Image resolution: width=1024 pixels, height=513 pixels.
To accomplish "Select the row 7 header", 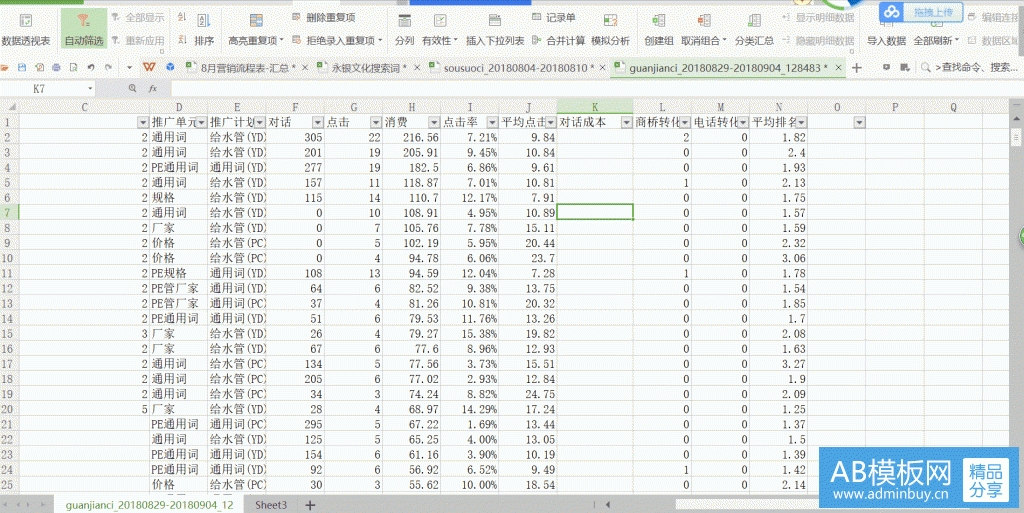I will click(8, 212).
